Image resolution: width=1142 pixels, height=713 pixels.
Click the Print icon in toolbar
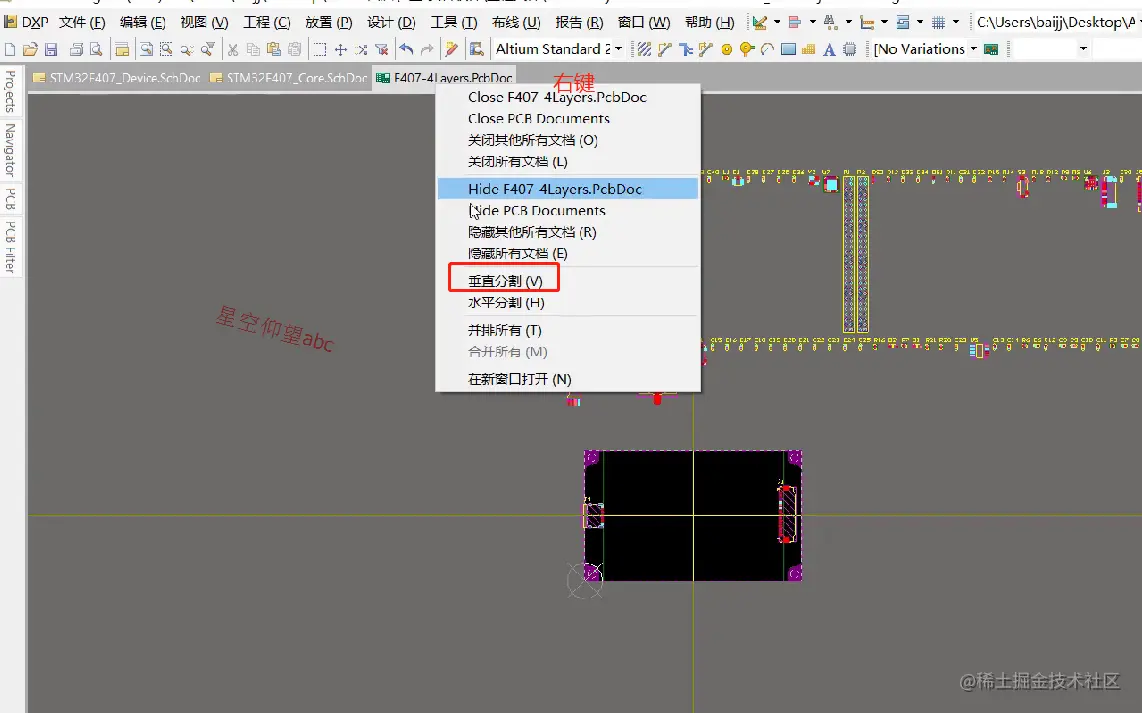[76, 50]
